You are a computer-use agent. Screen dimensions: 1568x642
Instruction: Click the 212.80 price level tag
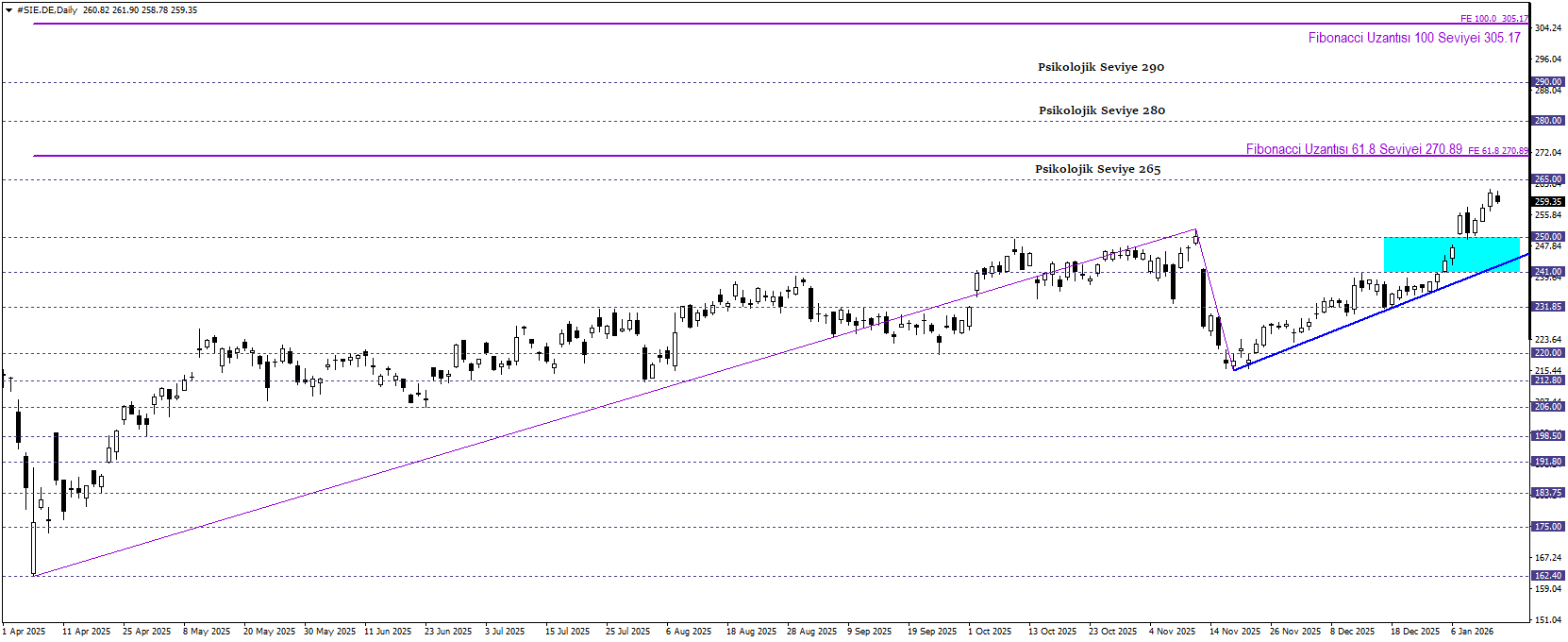pyautogui.click(x=1548, y=380)
